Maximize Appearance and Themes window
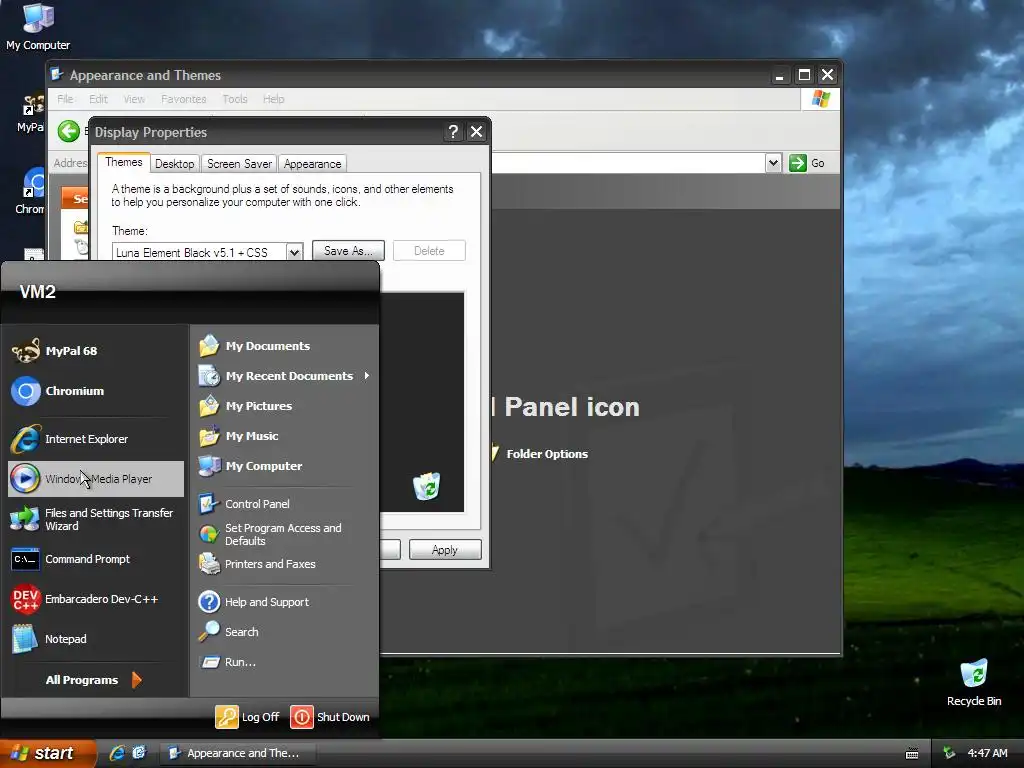Viewport: 1024px width, 768px height. 804,75
